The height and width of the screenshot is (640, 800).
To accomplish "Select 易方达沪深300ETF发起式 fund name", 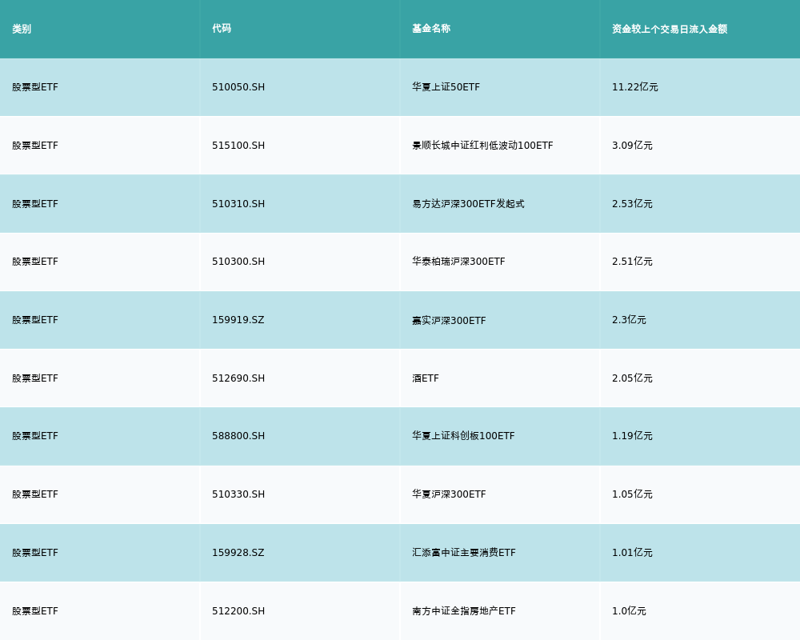I will pyautogui.click(x=468, y=204).
